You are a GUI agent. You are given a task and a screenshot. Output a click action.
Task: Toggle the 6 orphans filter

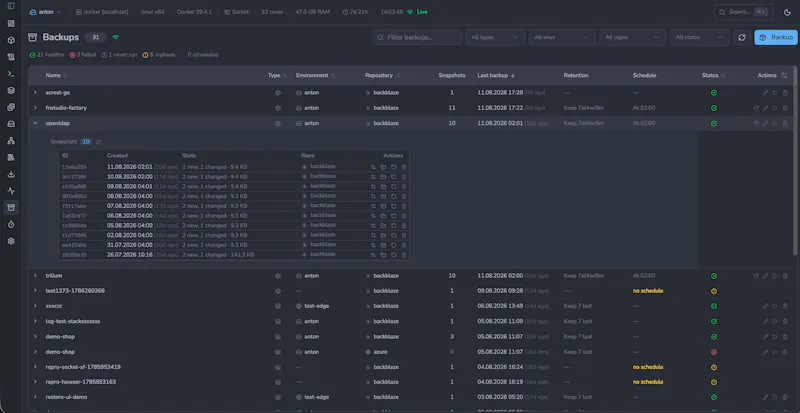coord(159,55)
